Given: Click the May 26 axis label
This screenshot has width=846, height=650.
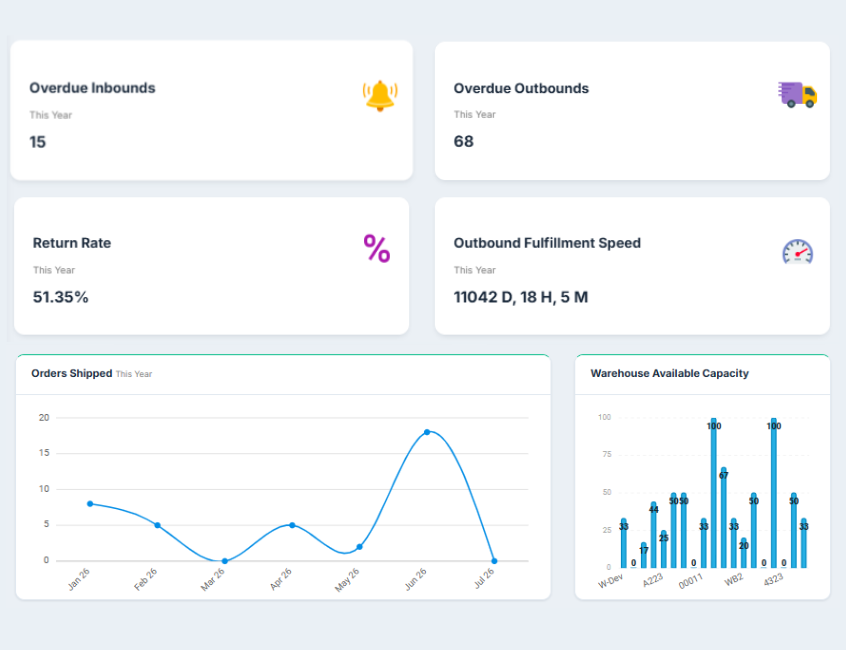Looking at the screenshot, I should [x=347, y=580].
